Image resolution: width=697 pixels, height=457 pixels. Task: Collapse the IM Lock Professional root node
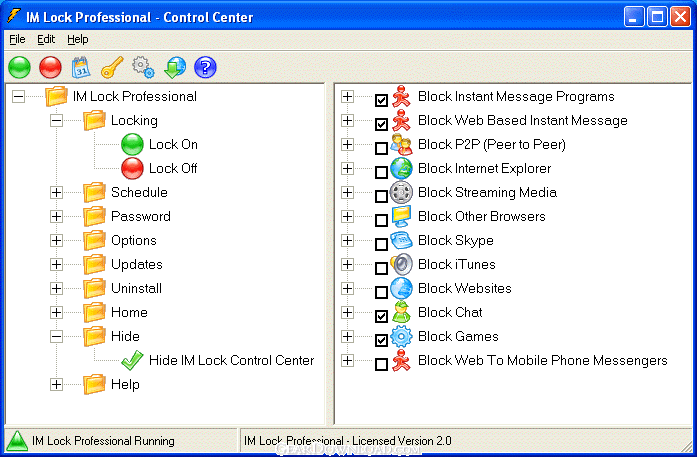pyautogui.click(x=18, y=96)
